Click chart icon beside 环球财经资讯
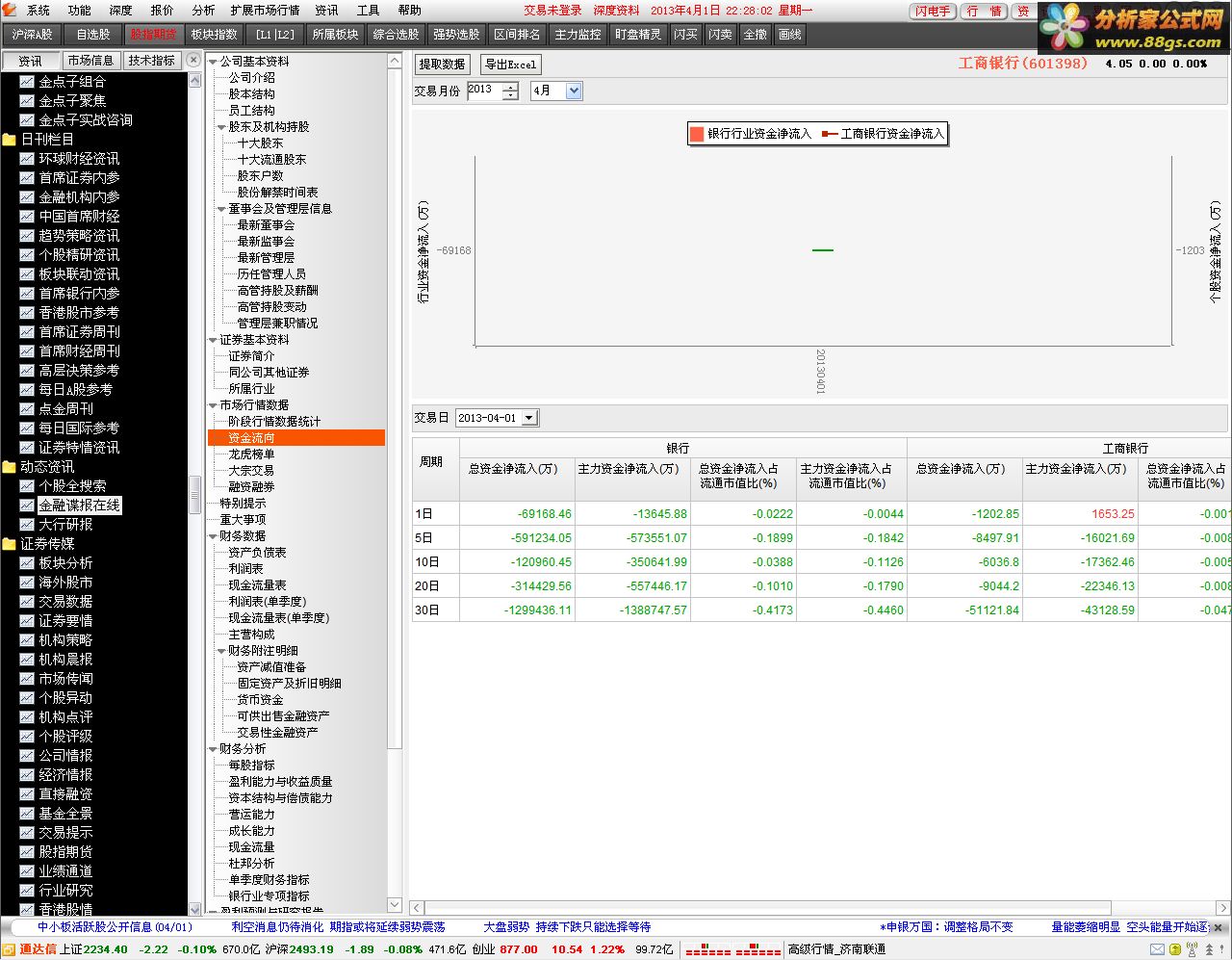This screenshot has height=960, width=1232. coord(27,159)
